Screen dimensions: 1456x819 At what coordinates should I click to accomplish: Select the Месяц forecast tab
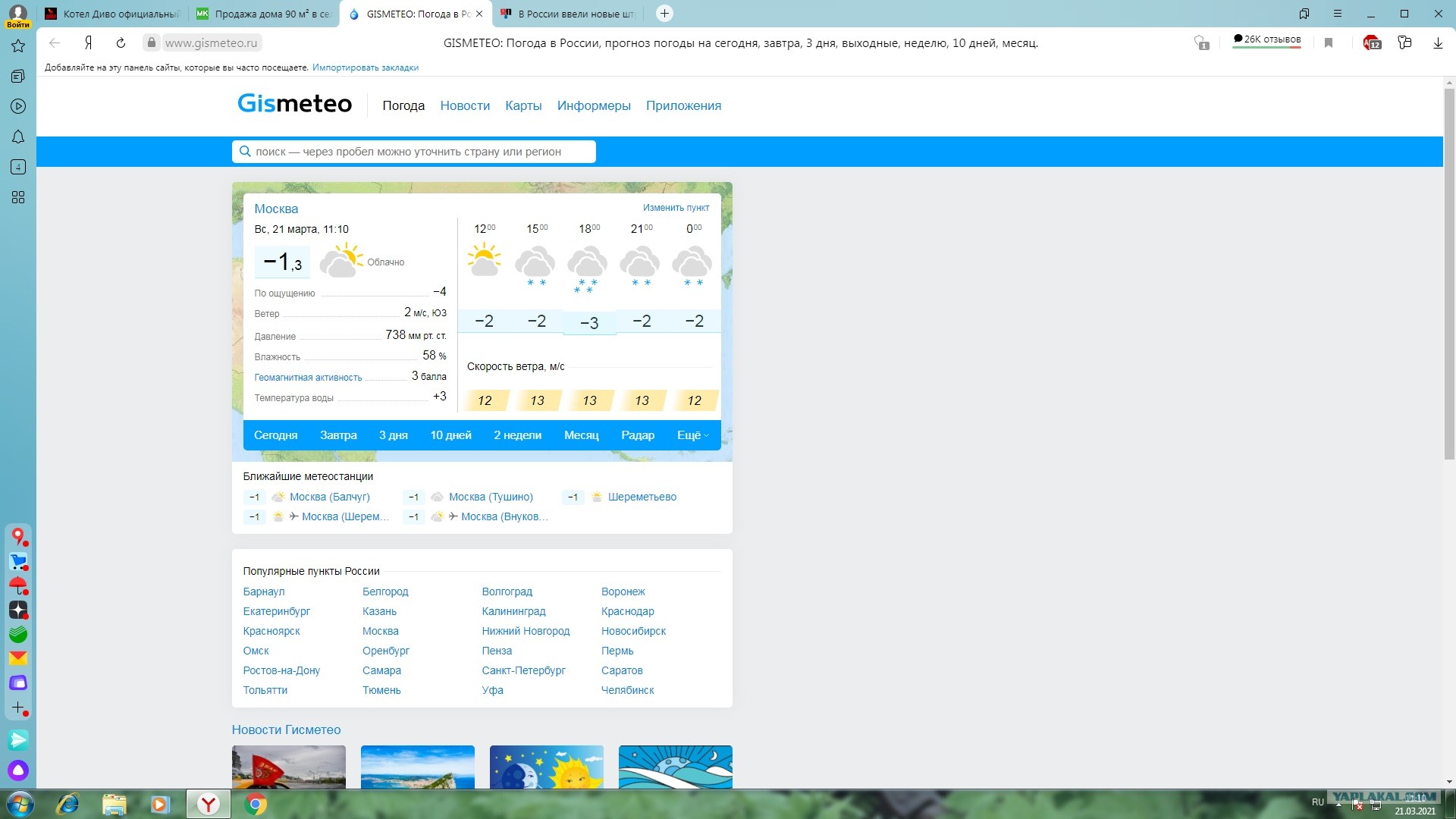coord(582,435)
